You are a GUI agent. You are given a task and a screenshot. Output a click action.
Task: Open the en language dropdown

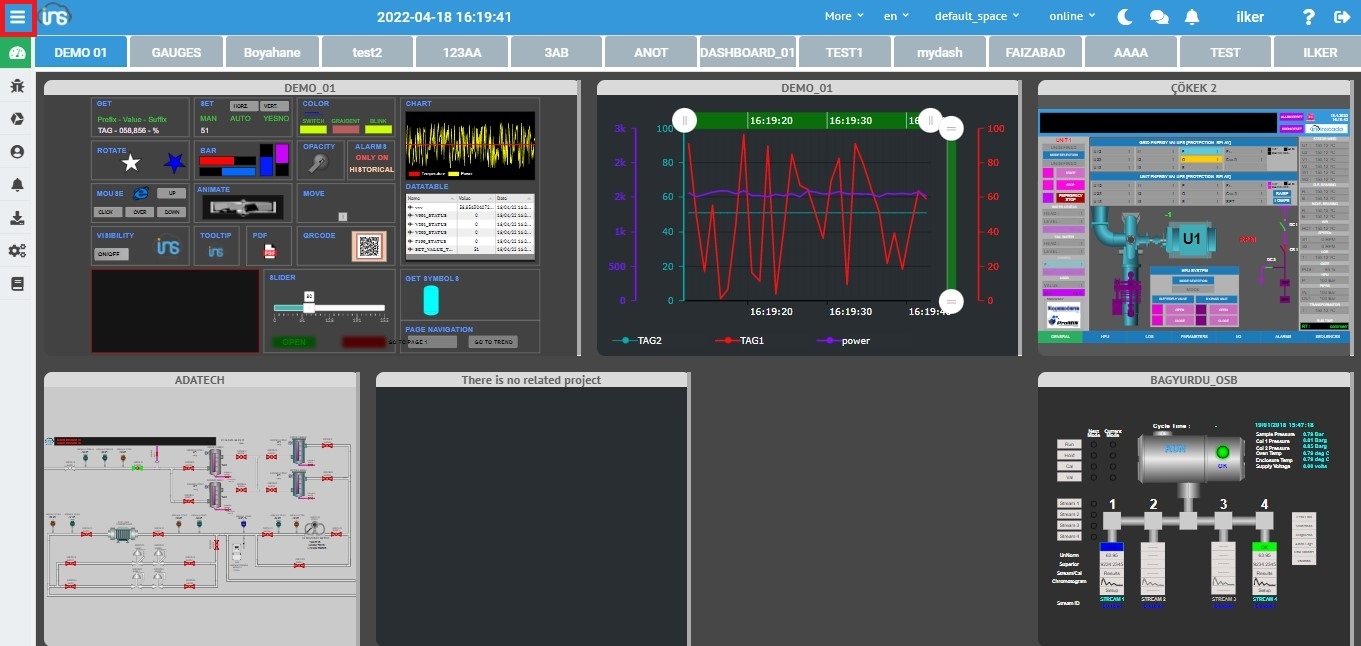(x=896, y=17)
